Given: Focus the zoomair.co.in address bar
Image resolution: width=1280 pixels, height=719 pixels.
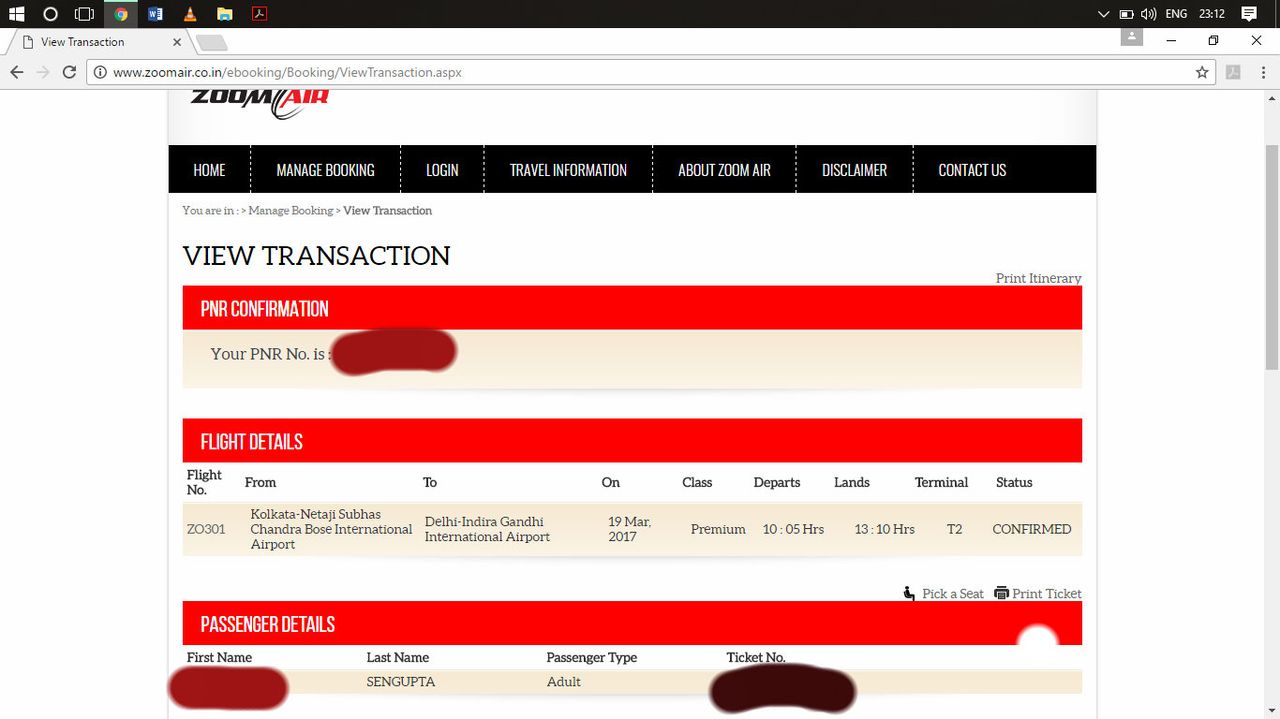Looking at the screenshot, I should point(650,72).
